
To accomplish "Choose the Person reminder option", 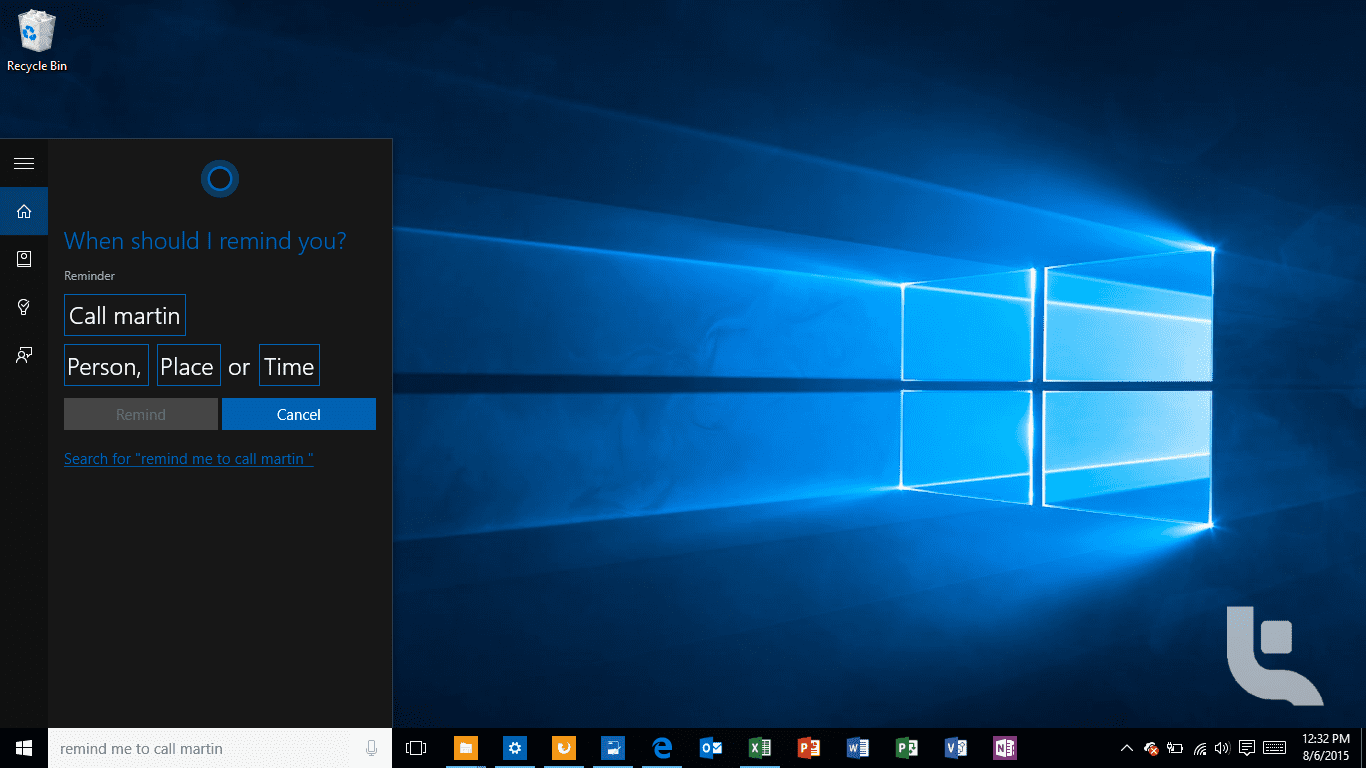I will tap(107, 366).
